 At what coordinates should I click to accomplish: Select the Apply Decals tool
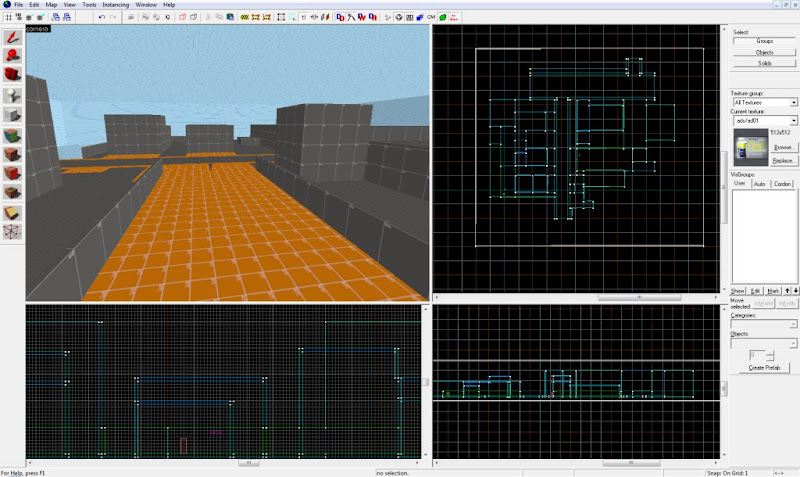tap(12, 173)
